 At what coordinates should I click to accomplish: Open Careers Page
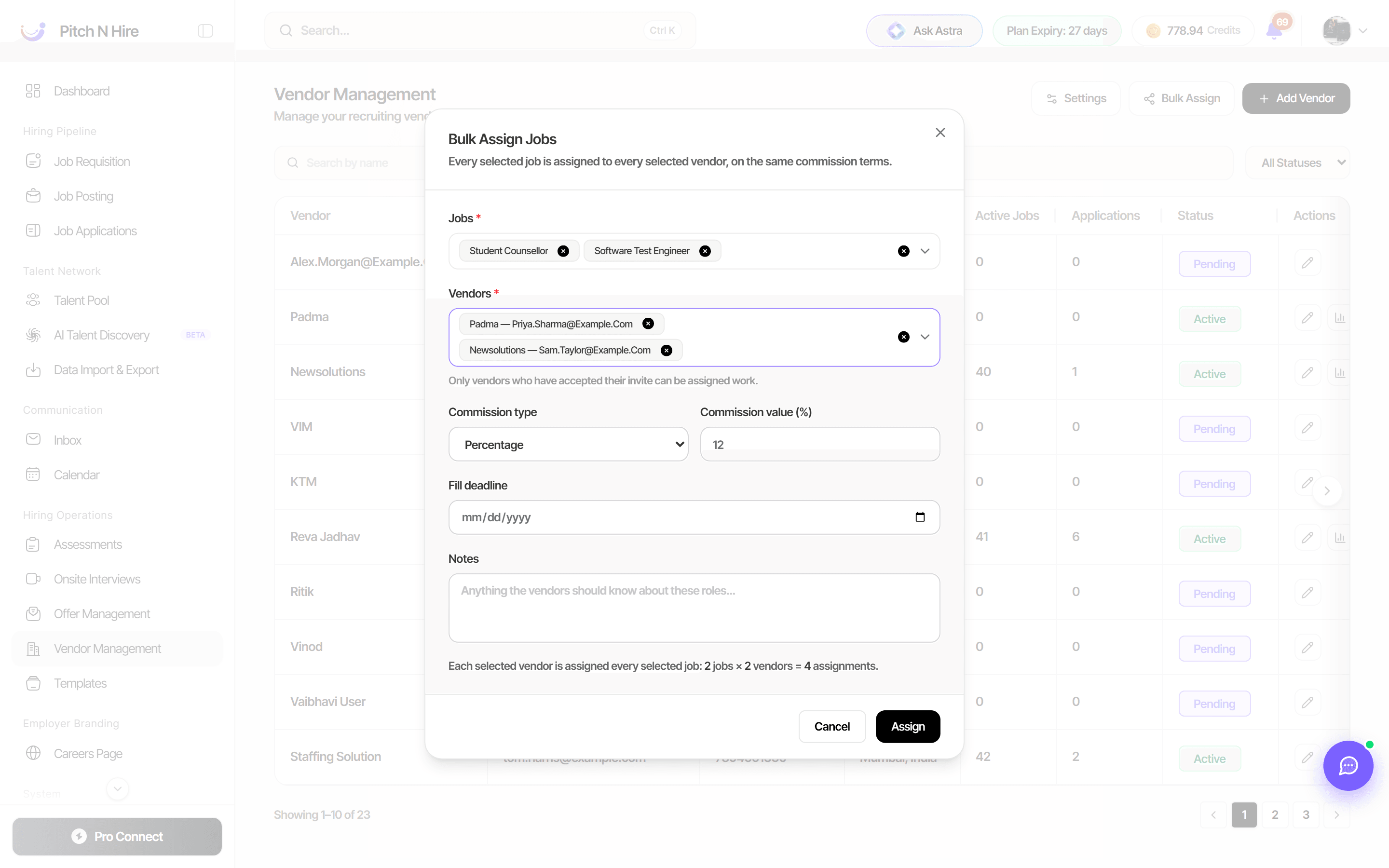click(117, 754)
